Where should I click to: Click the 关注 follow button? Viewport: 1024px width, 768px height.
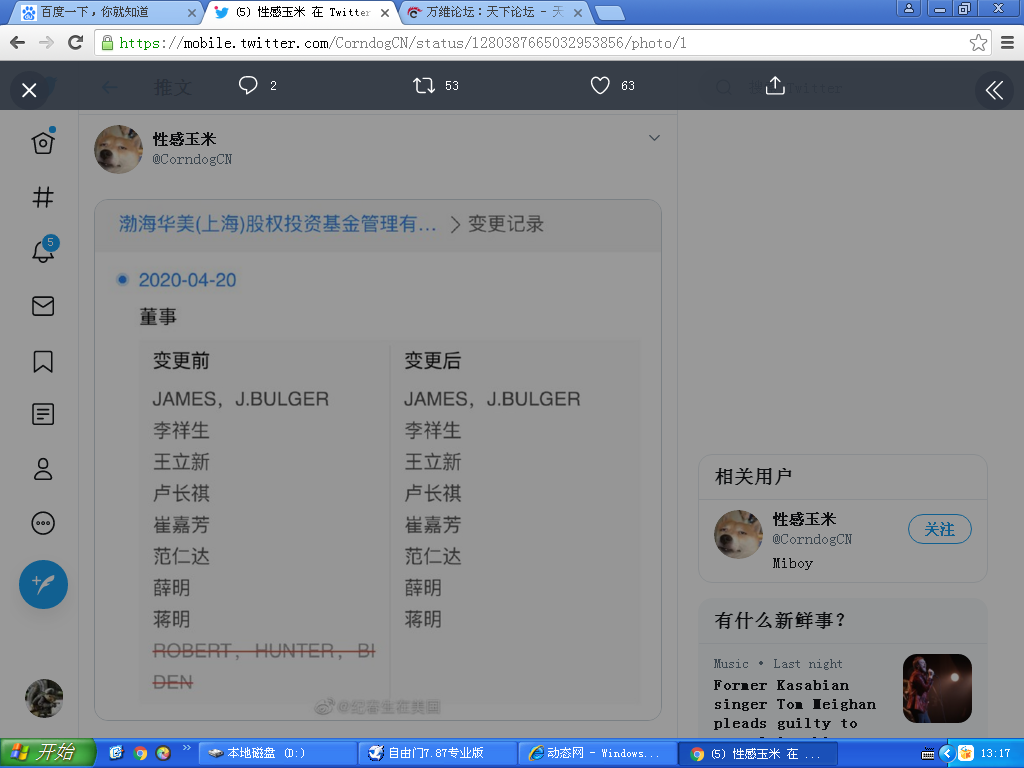939,529
